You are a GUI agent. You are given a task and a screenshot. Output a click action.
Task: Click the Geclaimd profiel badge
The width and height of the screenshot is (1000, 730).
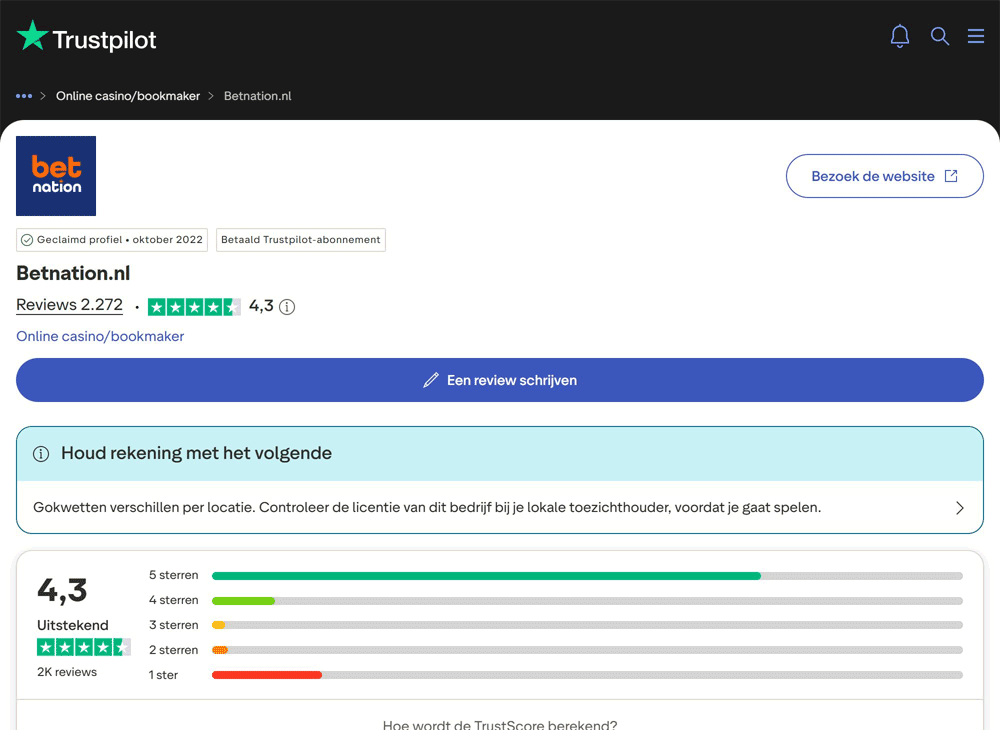[x=112, y=240]
